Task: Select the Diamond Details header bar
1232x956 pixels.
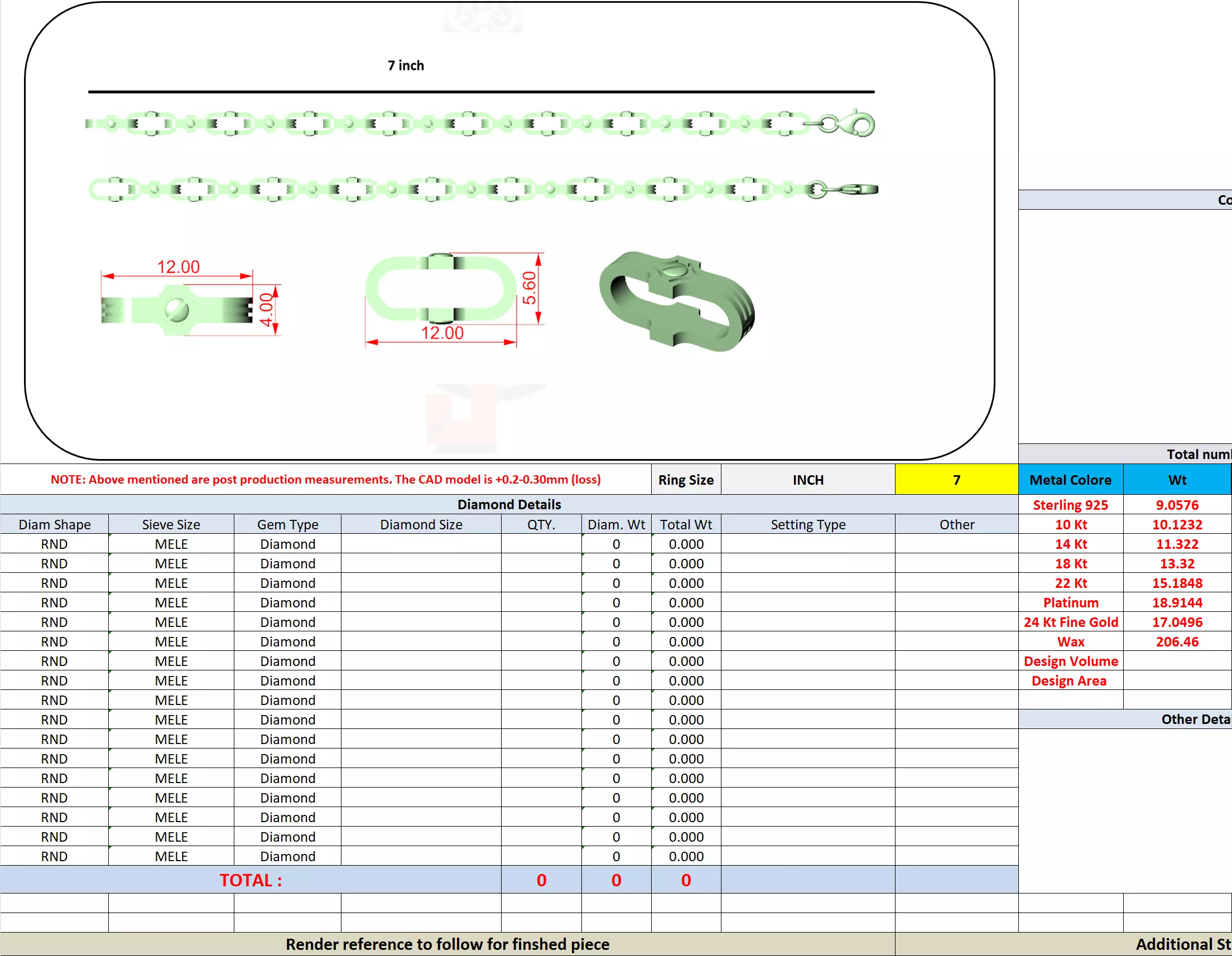Action: click(x=509, y=504)
